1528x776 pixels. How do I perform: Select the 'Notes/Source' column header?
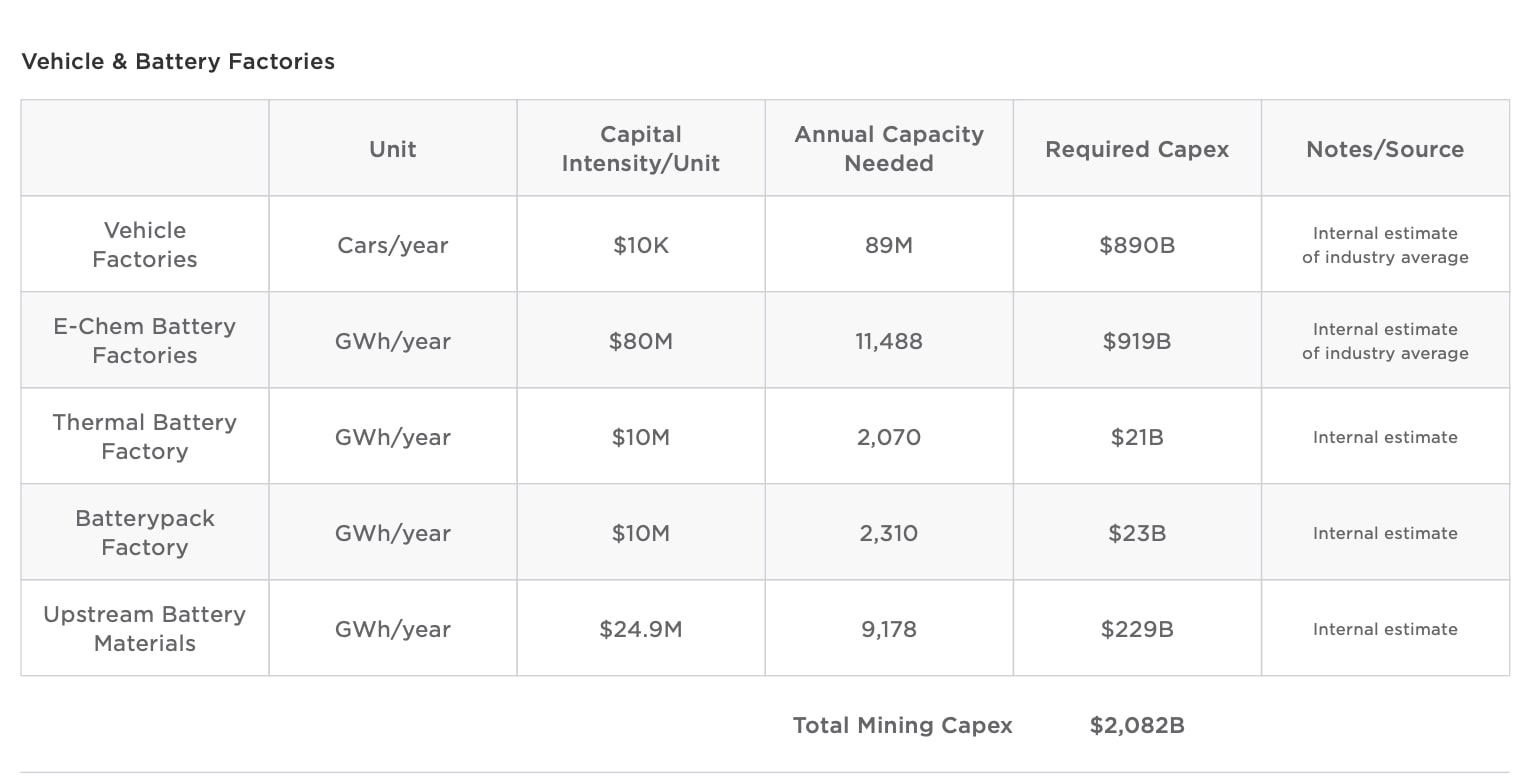click(x=1384, y=149)
